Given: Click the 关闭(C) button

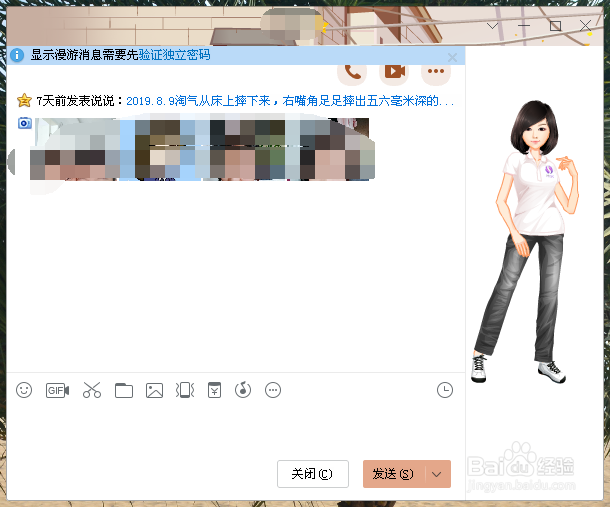Looking at the screenshot, I should (x=313, y=474).
